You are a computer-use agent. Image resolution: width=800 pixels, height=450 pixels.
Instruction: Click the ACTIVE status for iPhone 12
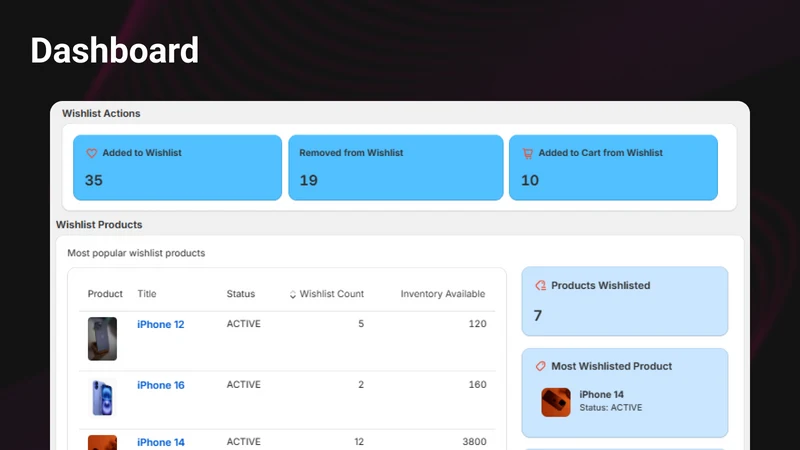(243, 324)
